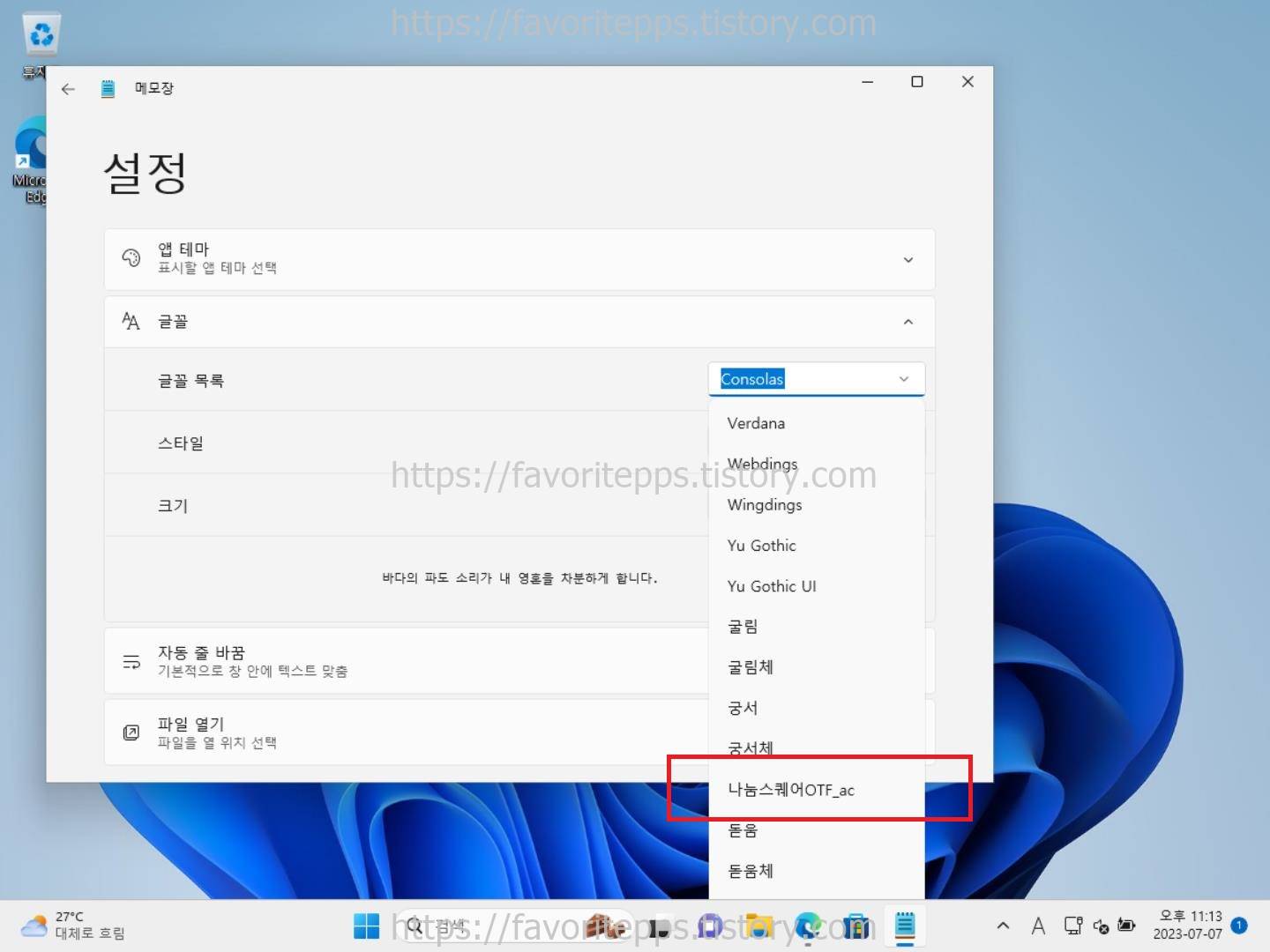This screenshot has height=952, width=1270.
Task: Open Microsoft Edge from the taskbar
Action: pyautogui.click(x=807, y=927)
